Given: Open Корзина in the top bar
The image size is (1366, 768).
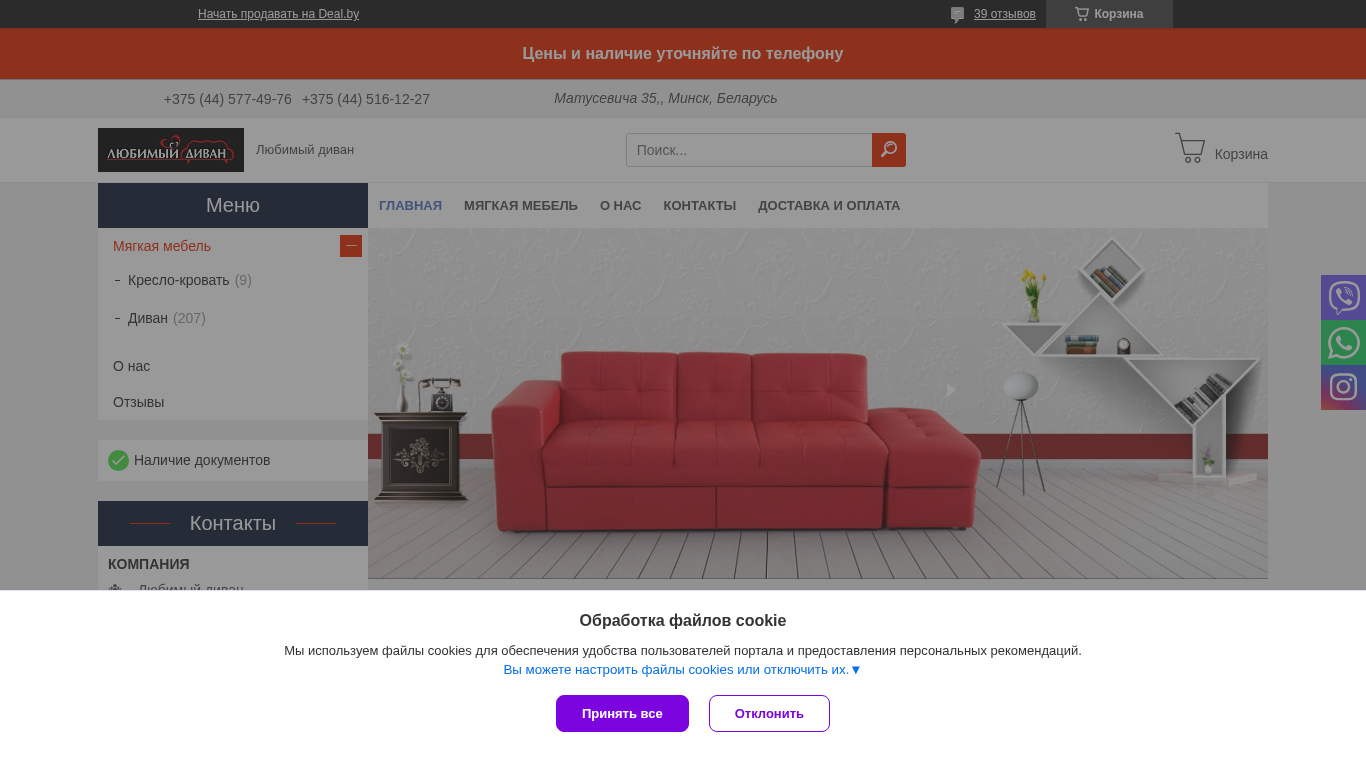Looking at the screenshot, I should click(1109, 14).
